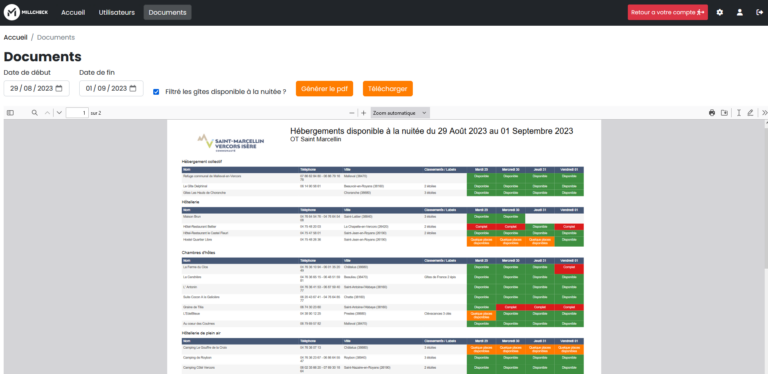This screenshot has width=768, height=374.
Task: Click the 'sur 2' page count label
Action: [96, 113]
